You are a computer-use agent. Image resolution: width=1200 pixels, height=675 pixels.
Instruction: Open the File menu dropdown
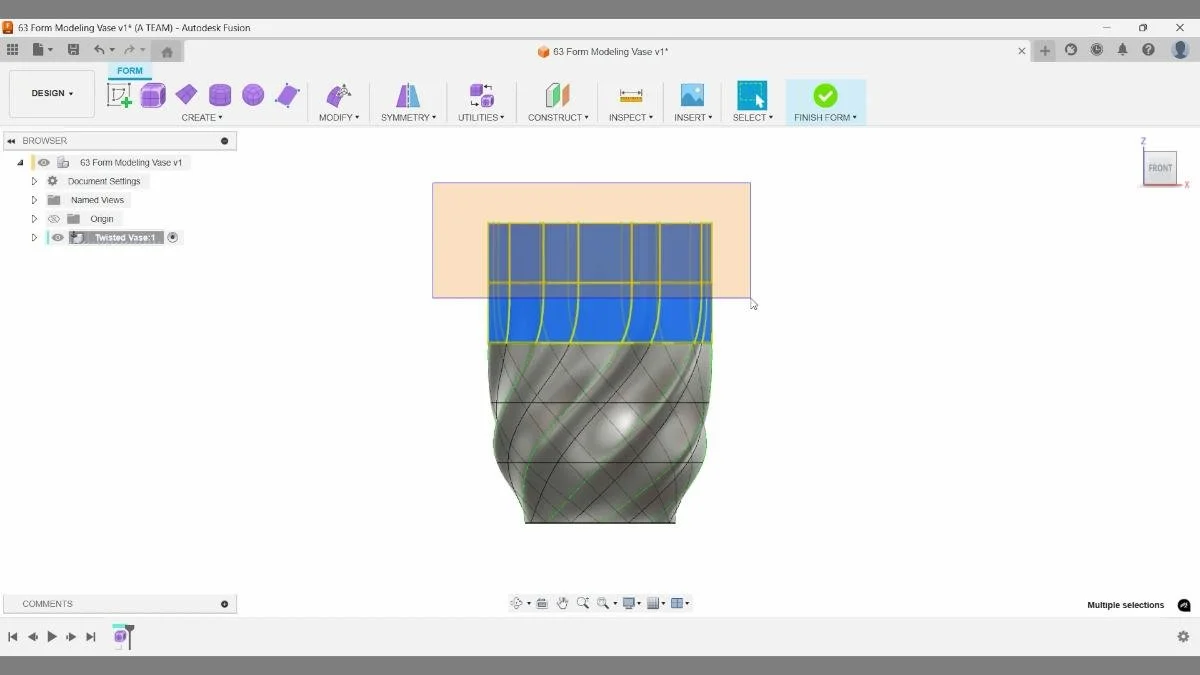[x=42, y=50]
